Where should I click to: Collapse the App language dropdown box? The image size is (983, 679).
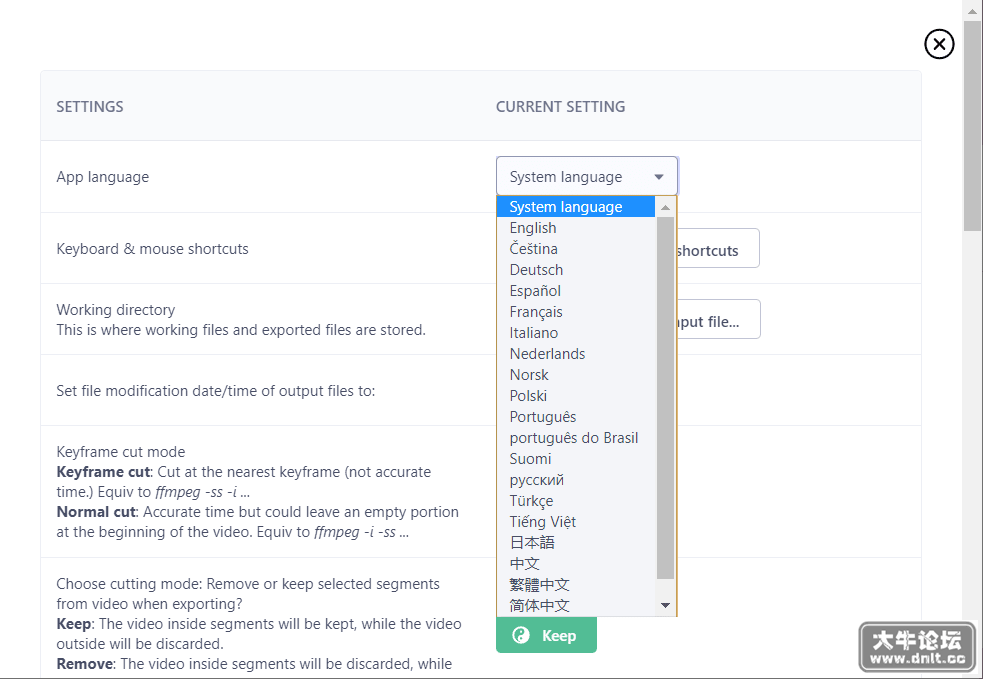click(x=587, y=176)
